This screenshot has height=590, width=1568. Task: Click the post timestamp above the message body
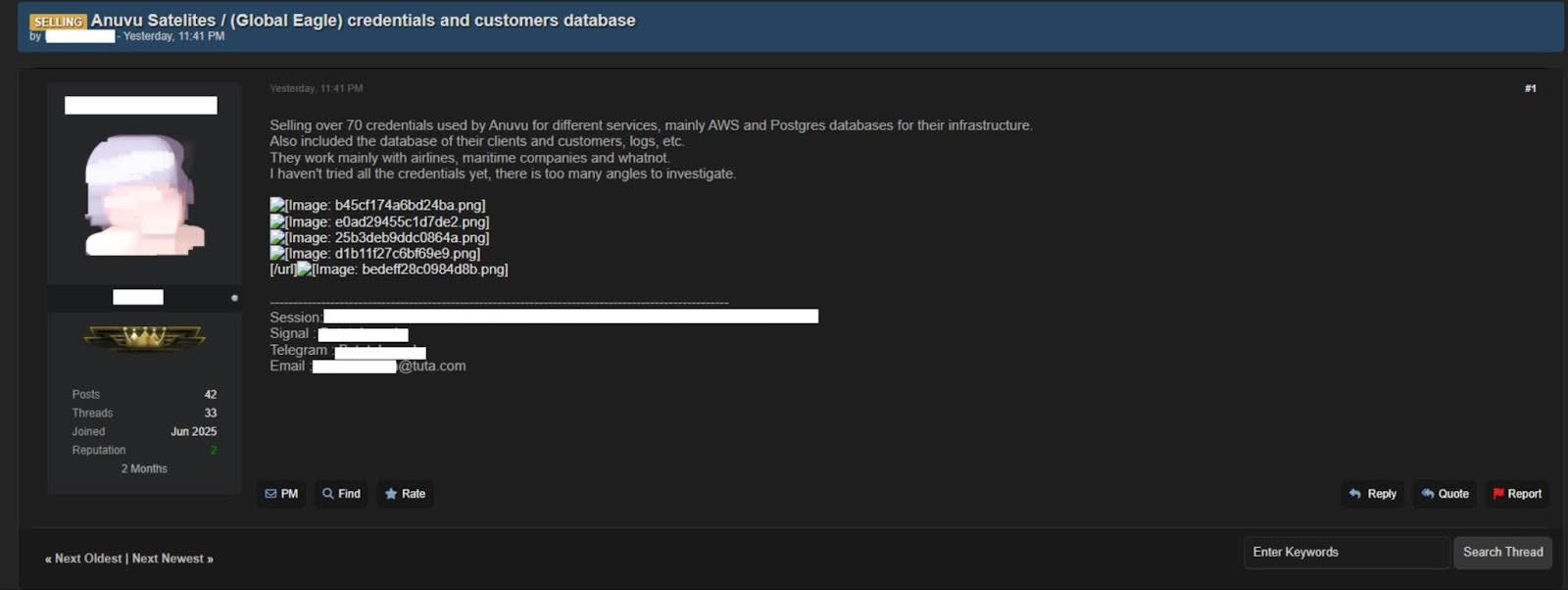tap(317, 88)
